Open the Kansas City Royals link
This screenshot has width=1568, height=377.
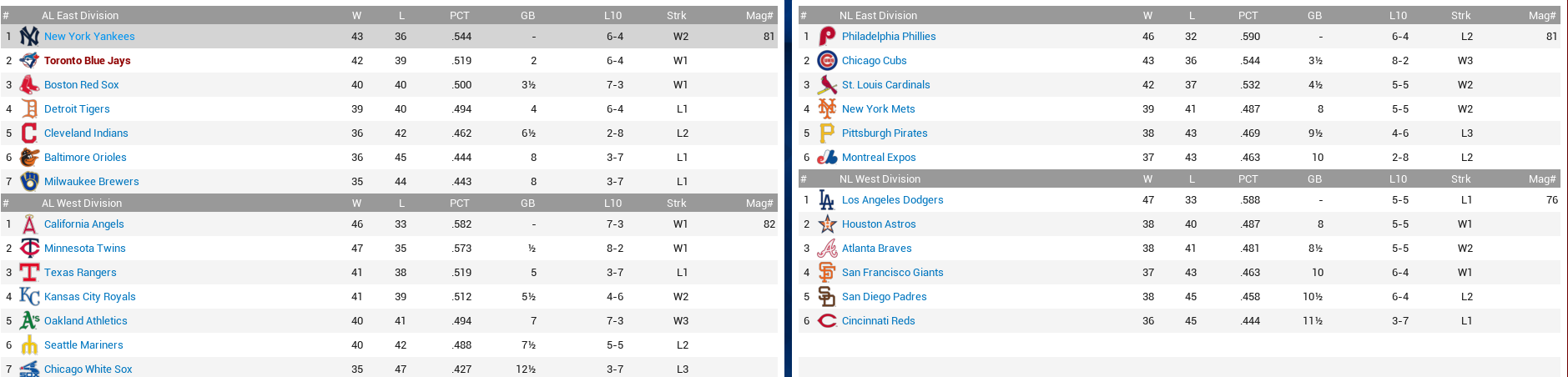pos(89,297)
